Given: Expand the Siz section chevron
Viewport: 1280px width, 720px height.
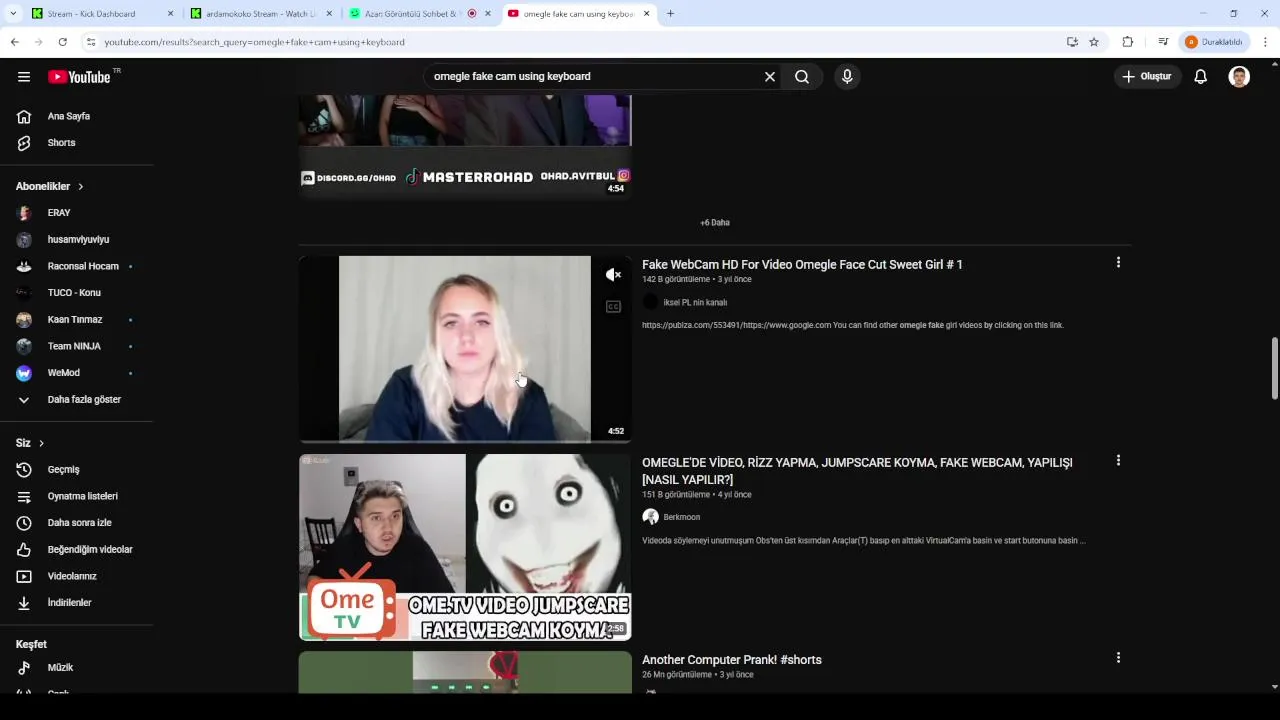Looking at the screenshot, I should pyautogui.click(x=41, y=443).
